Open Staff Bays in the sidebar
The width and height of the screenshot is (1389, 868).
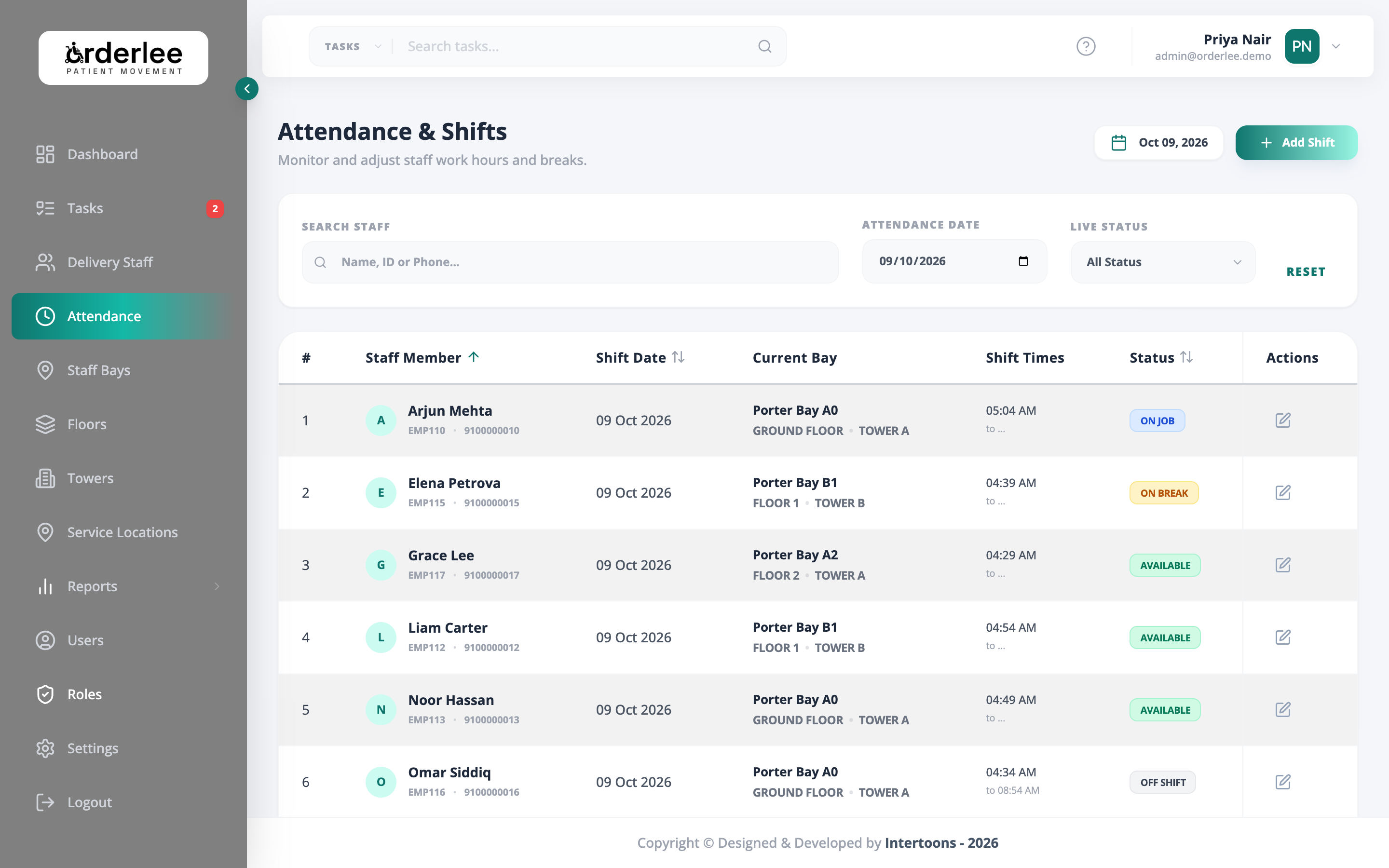point(123,370)
